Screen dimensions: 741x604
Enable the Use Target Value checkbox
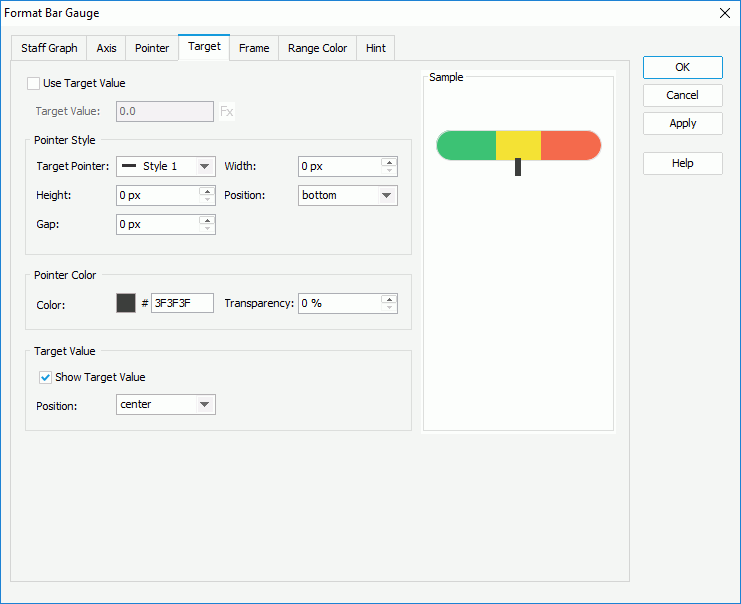[x=34, y=84]
